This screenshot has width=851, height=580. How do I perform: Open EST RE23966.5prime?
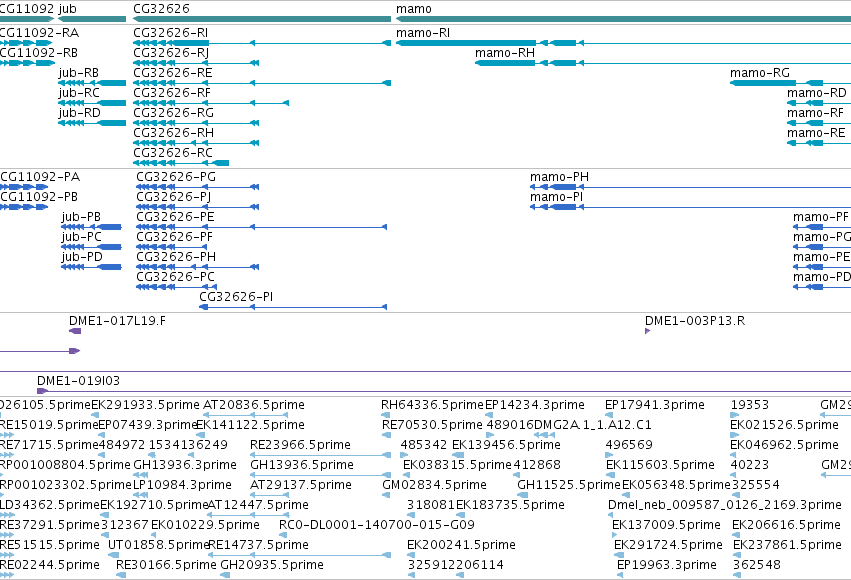pos(300,445)
